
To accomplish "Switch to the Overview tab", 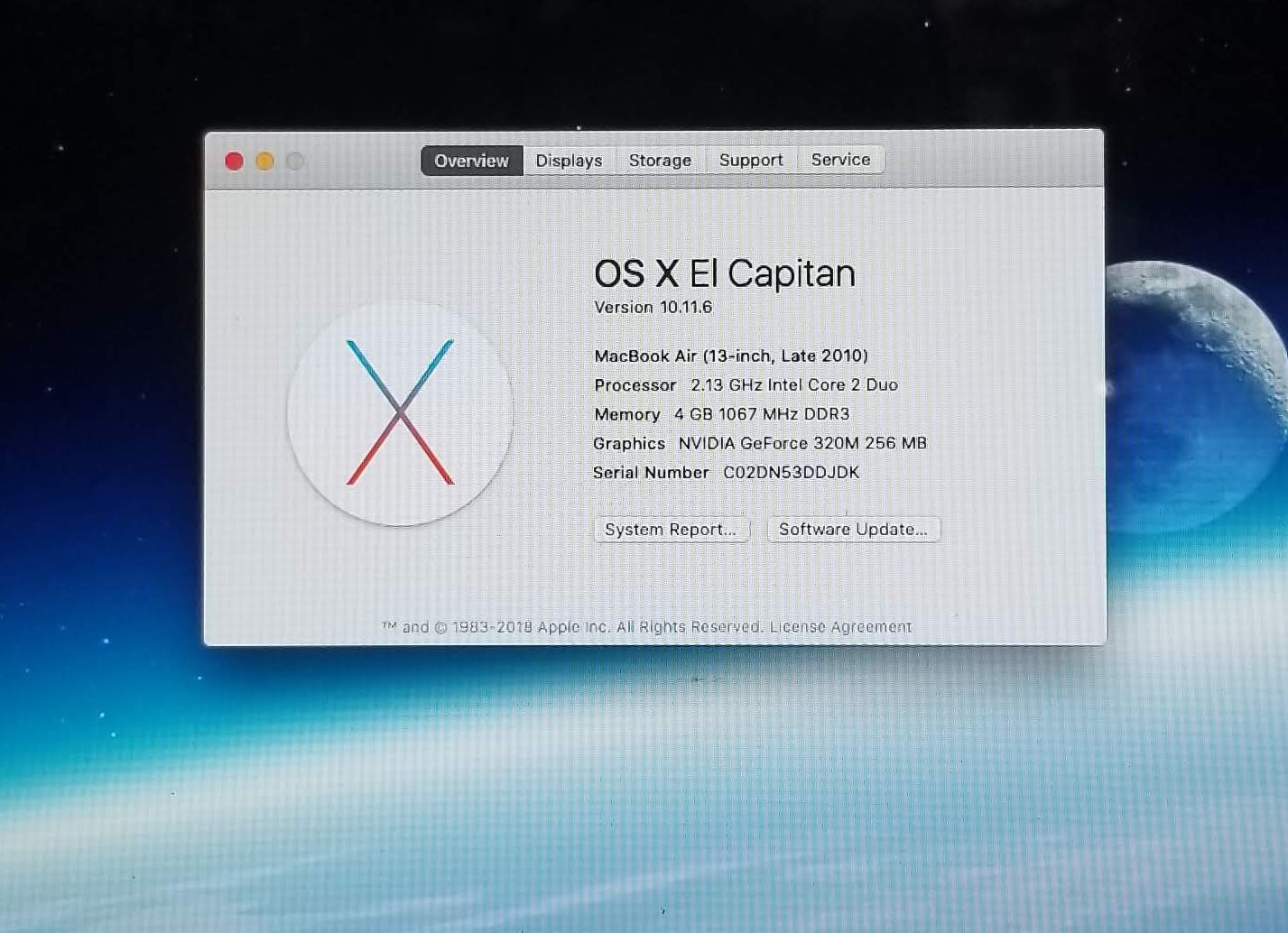I will [x=471, y=161].
